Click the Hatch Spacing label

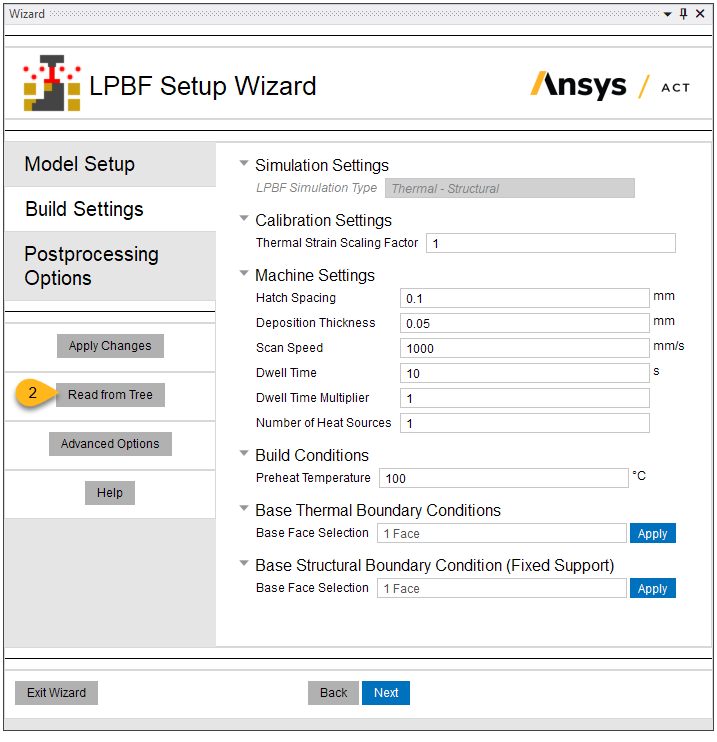[x=296, y=298]
